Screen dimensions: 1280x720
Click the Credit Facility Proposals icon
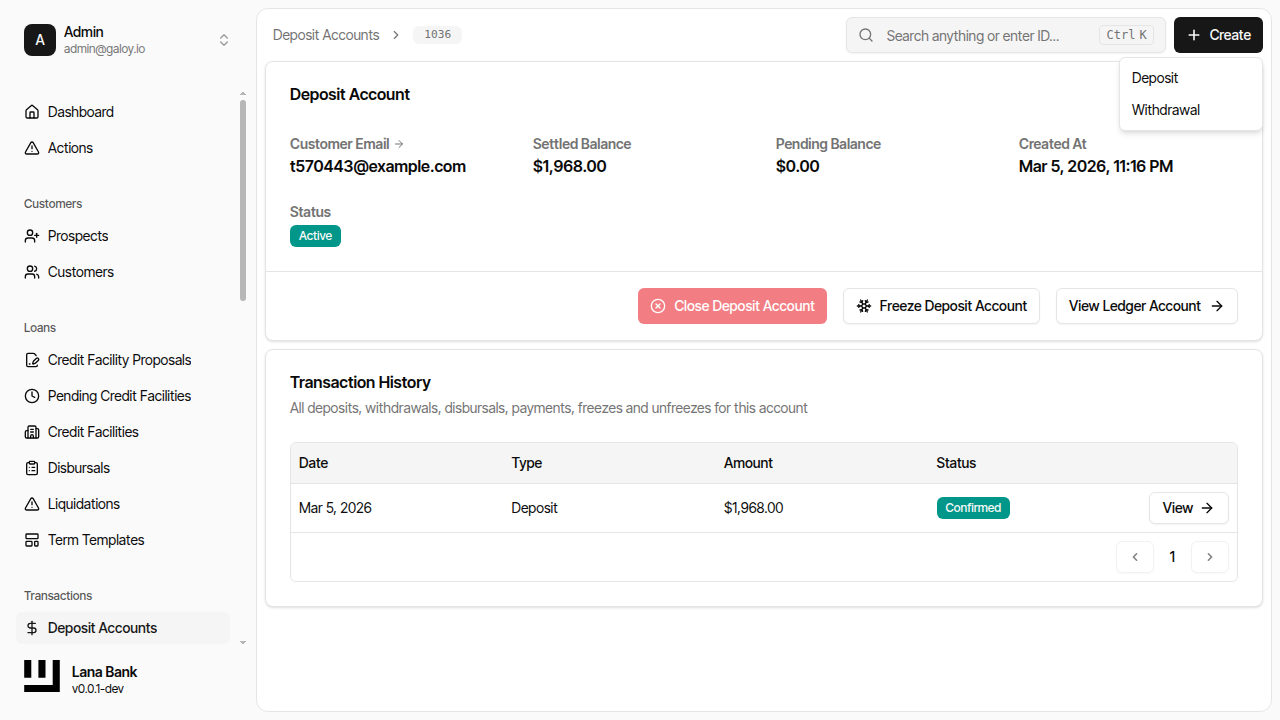point(34,359)
